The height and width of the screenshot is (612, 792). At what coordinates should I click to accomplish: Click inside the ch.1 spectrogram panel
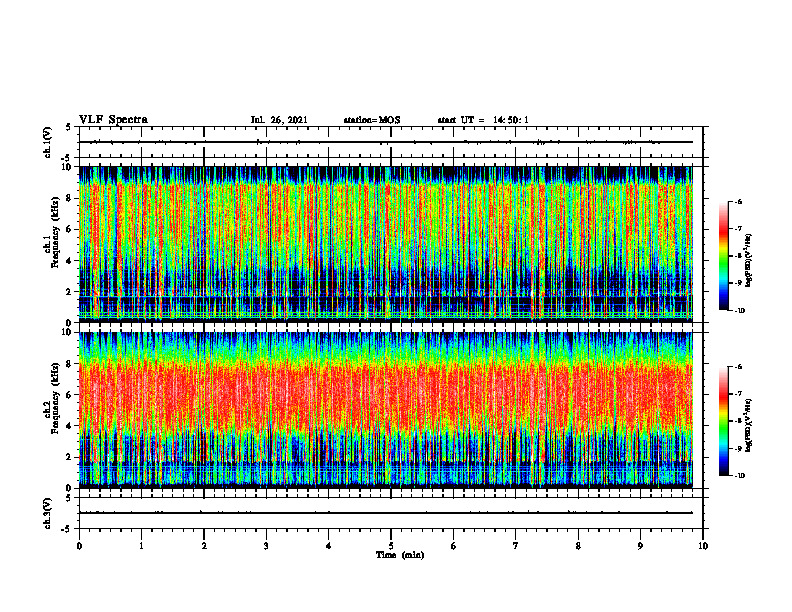(386, 244)
